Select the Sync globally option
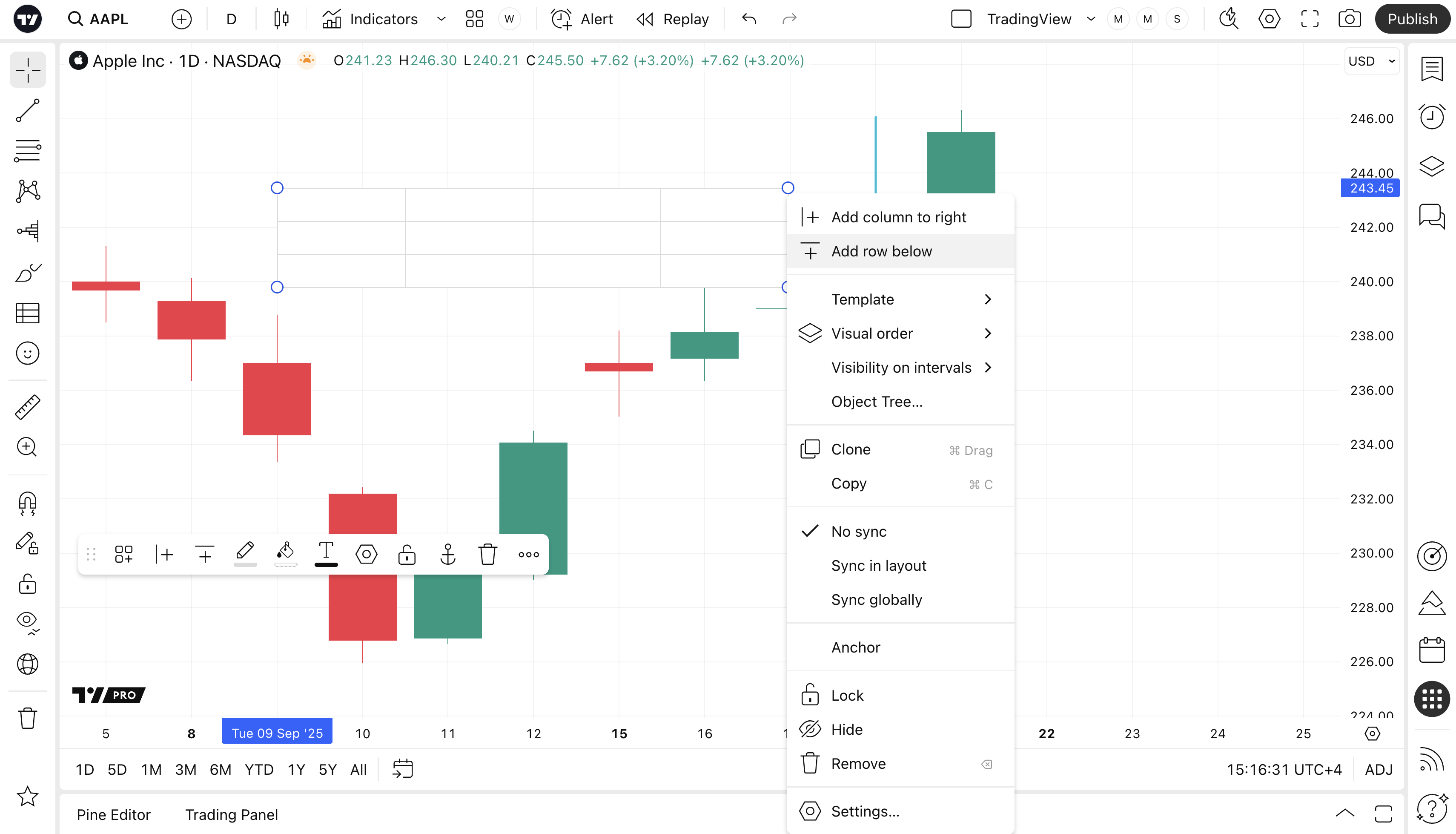The image size is (1456, 834). pos(876,600)
